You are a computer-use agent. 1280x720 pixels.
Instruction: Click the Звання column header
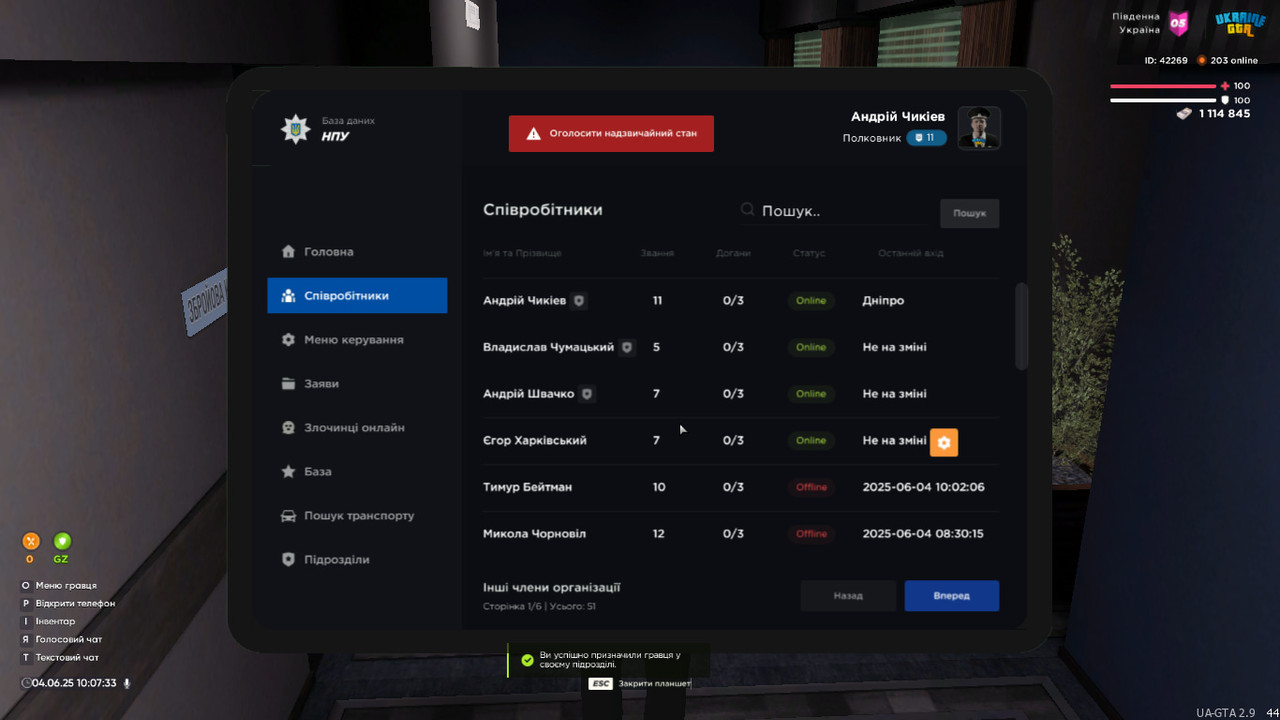[657, 253]
